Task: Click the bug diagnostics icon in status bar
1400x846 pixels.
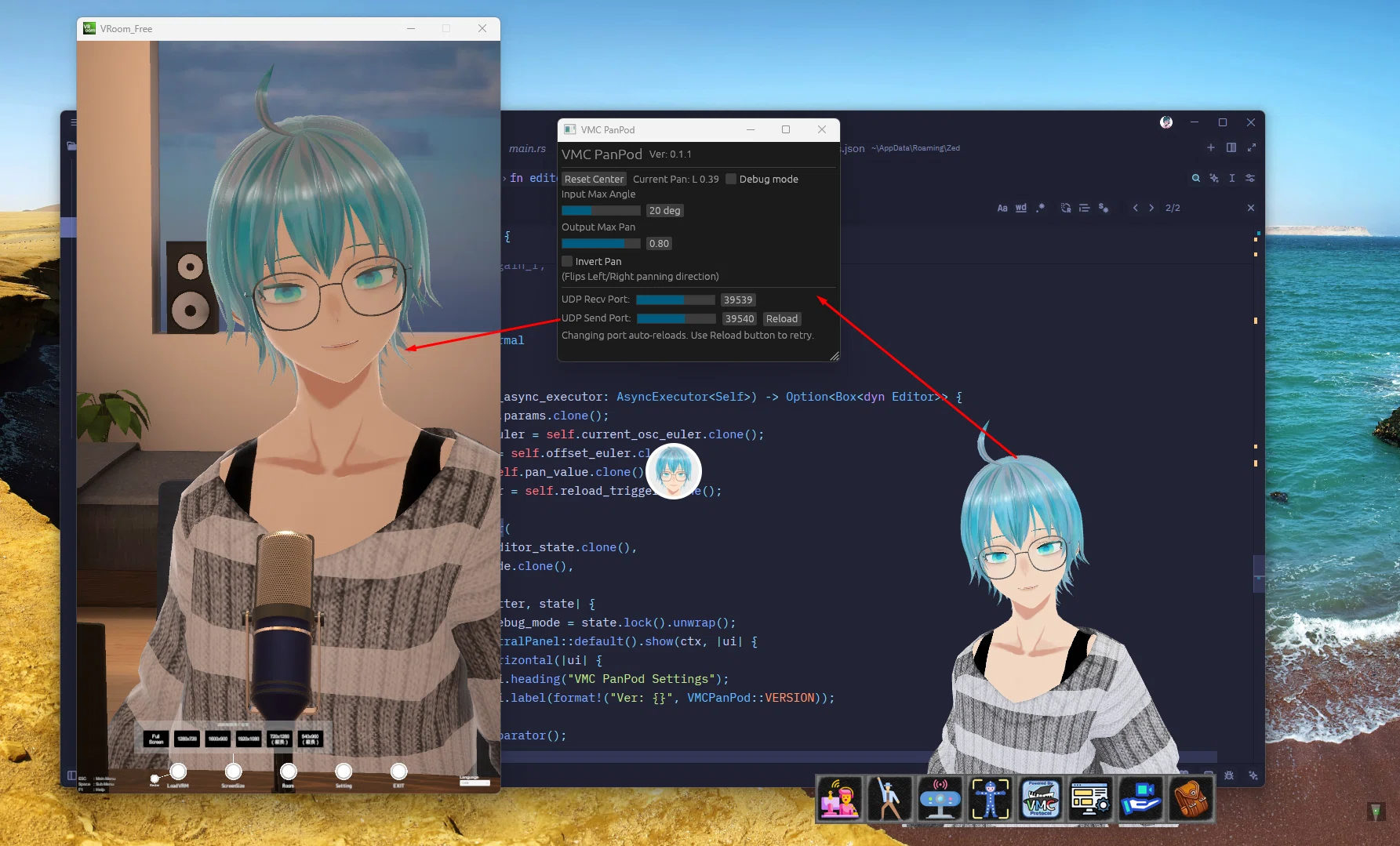Action: (1229, 775)
